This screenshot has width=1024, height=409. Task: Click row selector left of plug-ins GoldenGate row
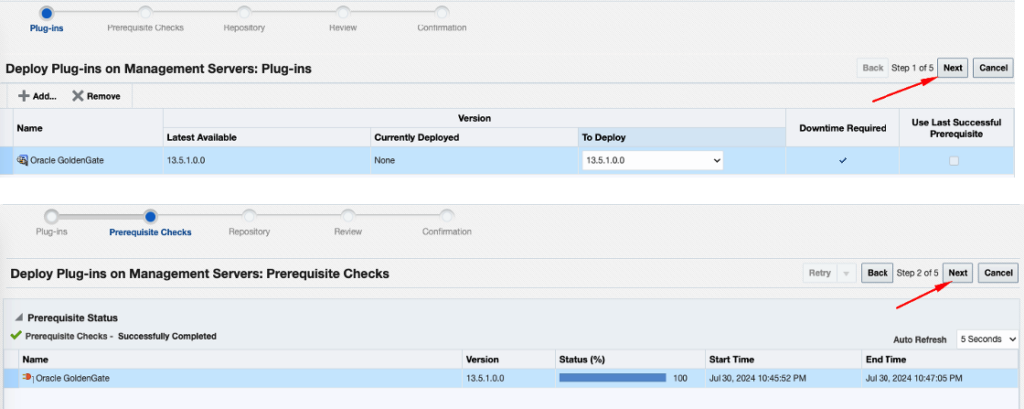pyautogui.click(x=7, y=160)
